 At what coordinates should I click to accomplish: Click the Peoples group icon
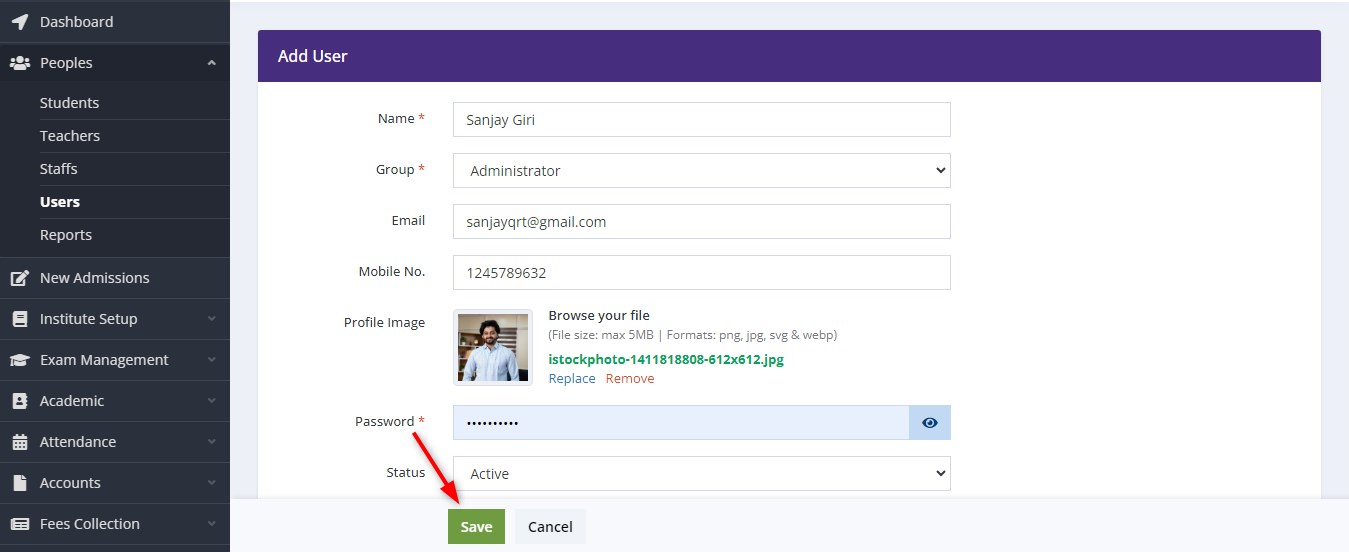pos(20,62)
